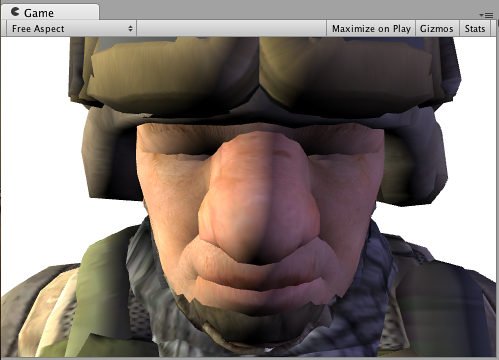Click the Pac-Man icon on Game tab
The height and width of the screenshot is (360, 499).
coord(15,12)
